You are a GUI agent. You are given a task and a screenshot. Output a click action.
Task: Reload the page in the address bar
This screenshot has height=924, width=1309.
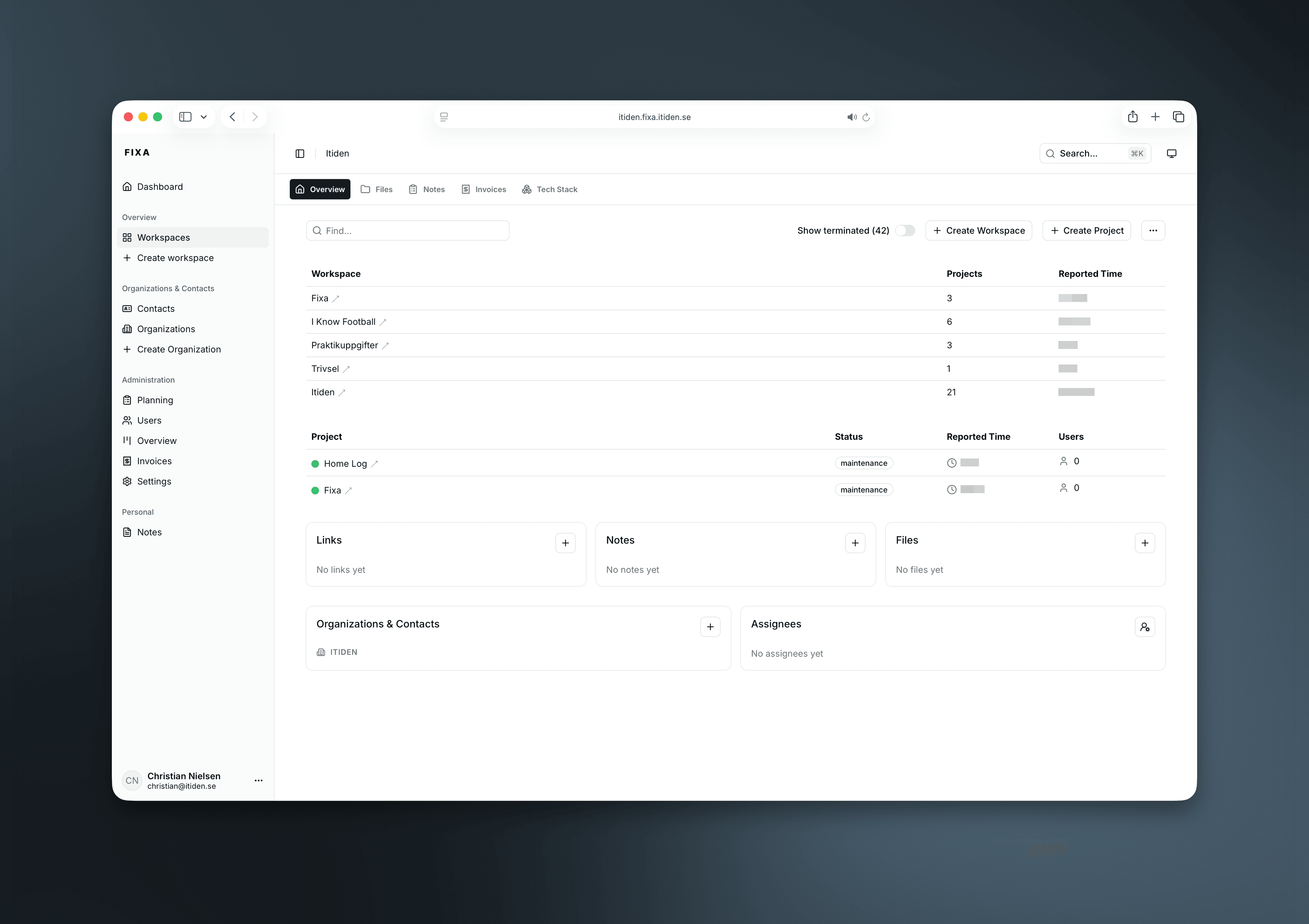pyautogui.click(x=866, y=117)
